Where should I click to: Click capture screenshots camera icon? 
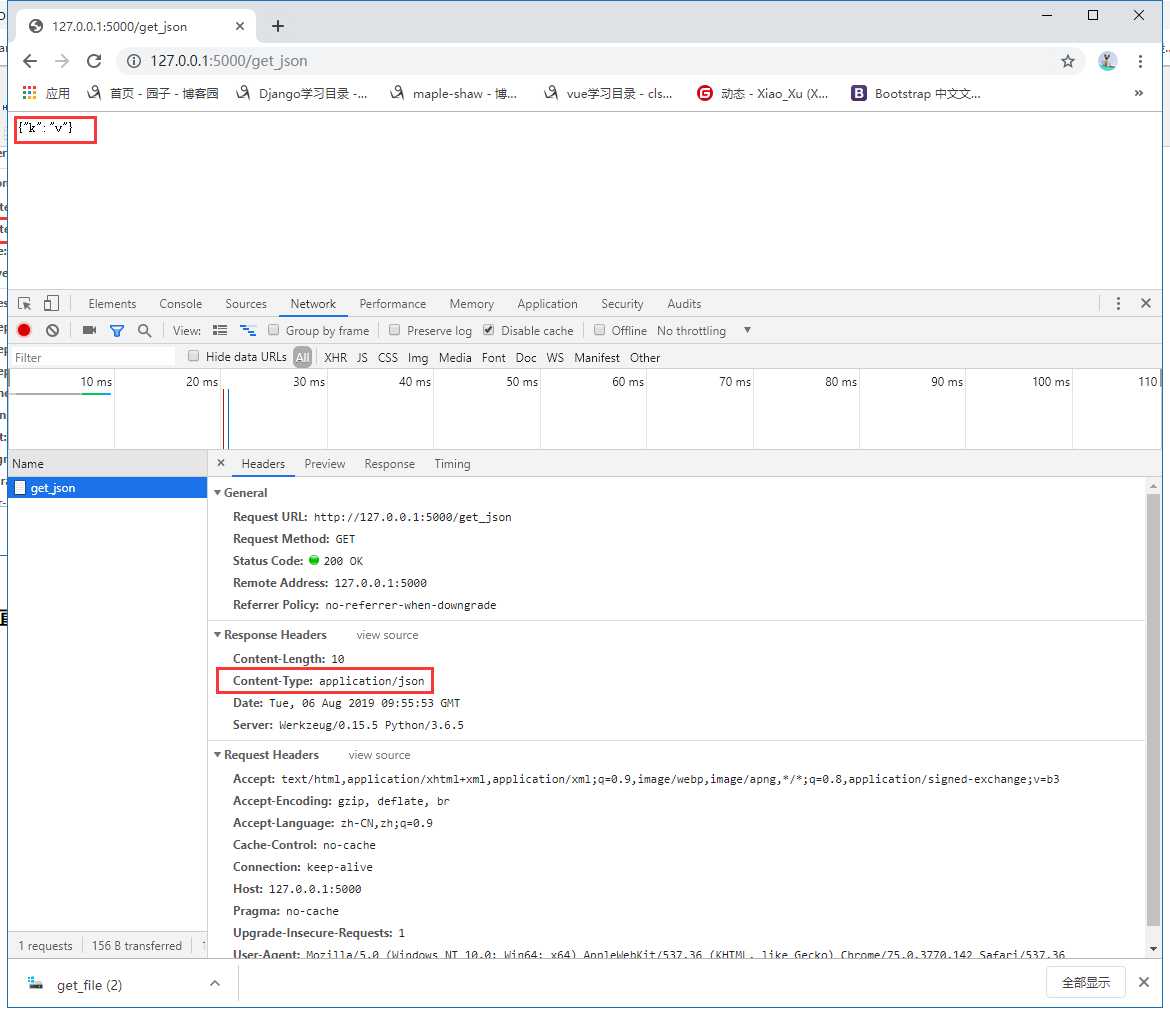click(90, 331)
